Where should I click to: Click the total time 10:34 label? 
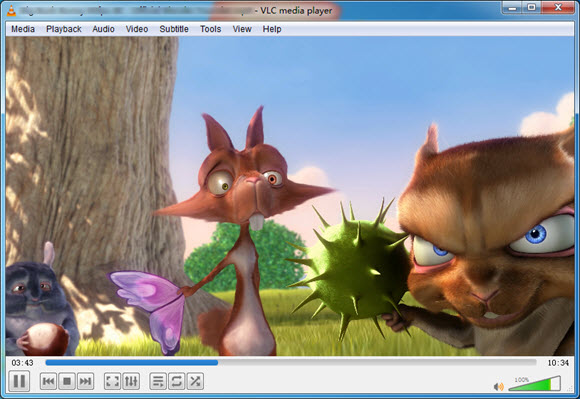(x=558, y=363)
